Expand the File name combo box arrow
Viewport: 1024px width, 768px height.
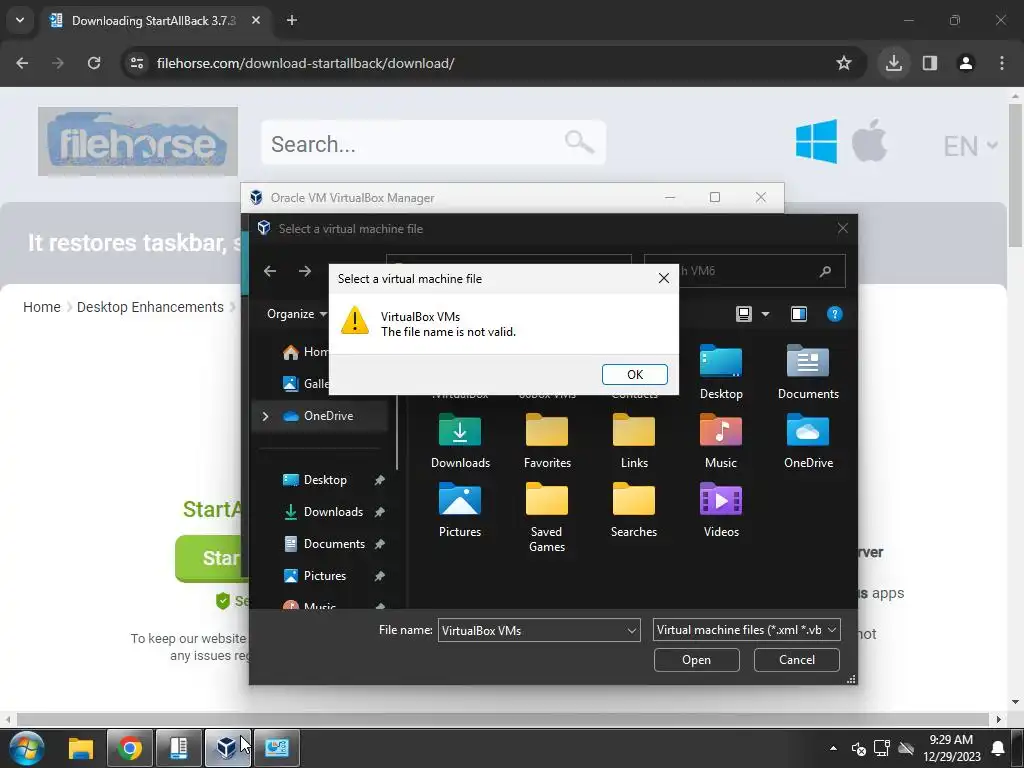[632, 630]
